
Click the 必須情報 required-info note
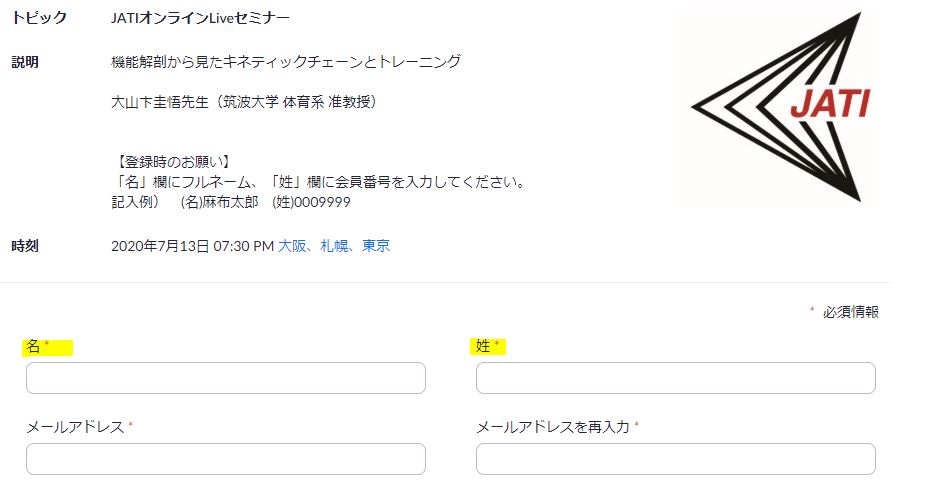pos(851,312)
